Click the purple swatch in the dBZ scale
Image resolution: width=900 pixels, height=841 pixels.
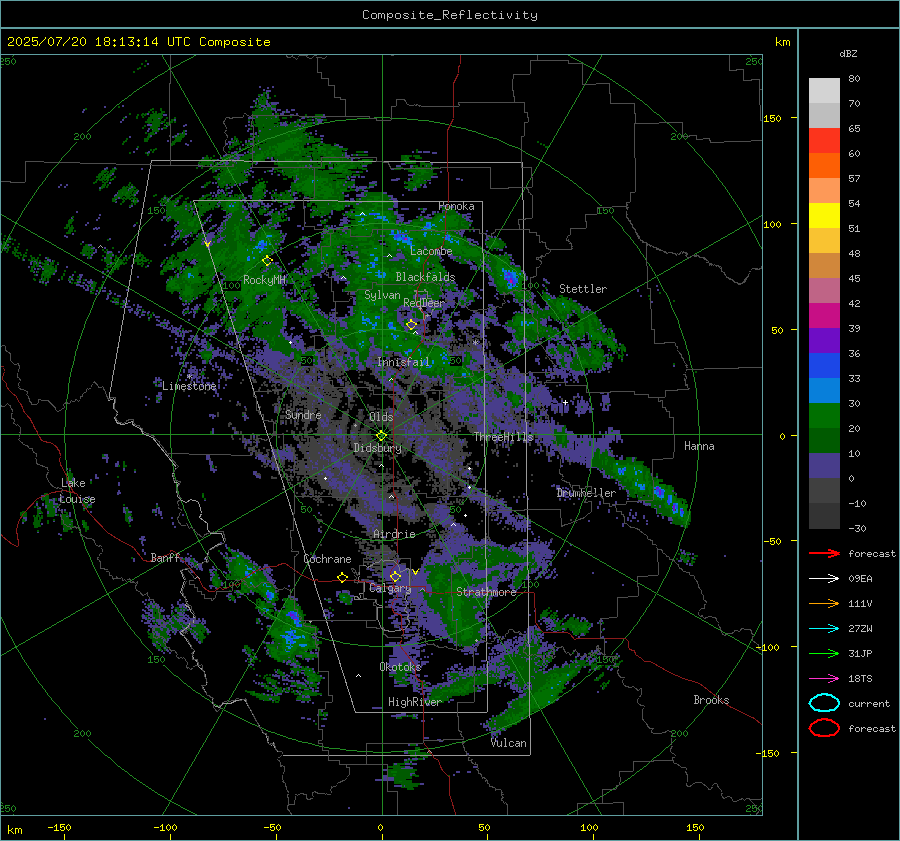click(x=824, y=340)
